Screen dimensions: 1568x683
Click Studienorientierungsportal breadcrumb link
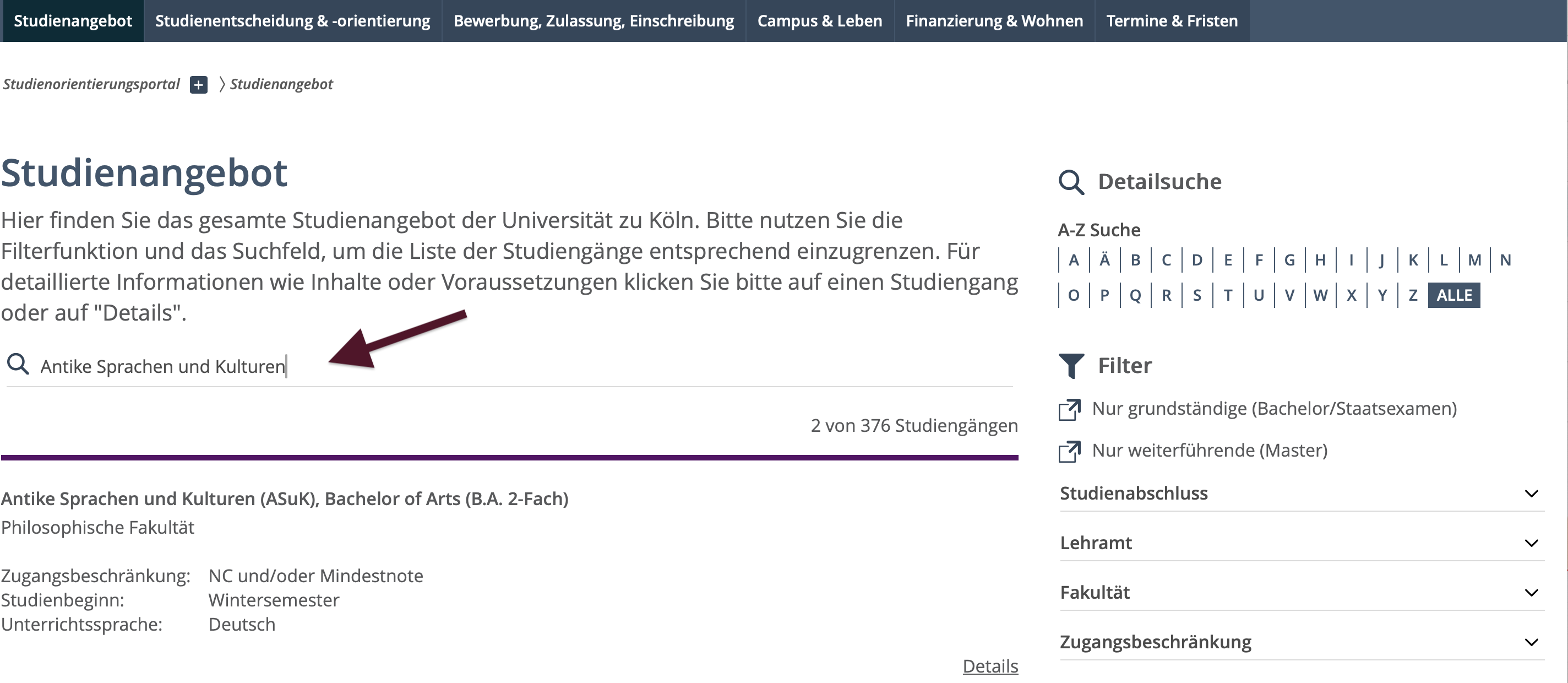tap(91, 84)
